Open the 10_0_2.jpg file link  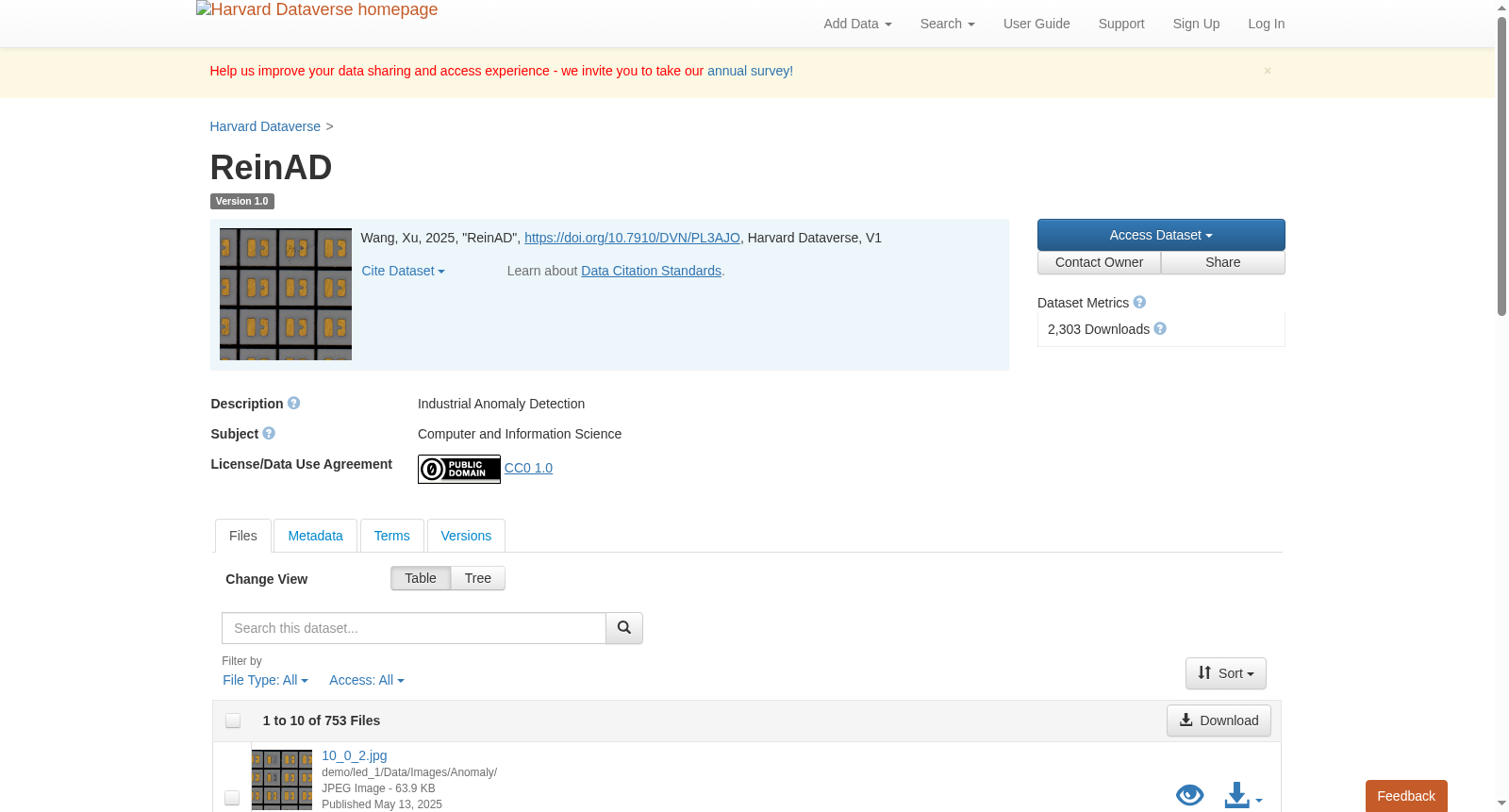click(355, 755)
